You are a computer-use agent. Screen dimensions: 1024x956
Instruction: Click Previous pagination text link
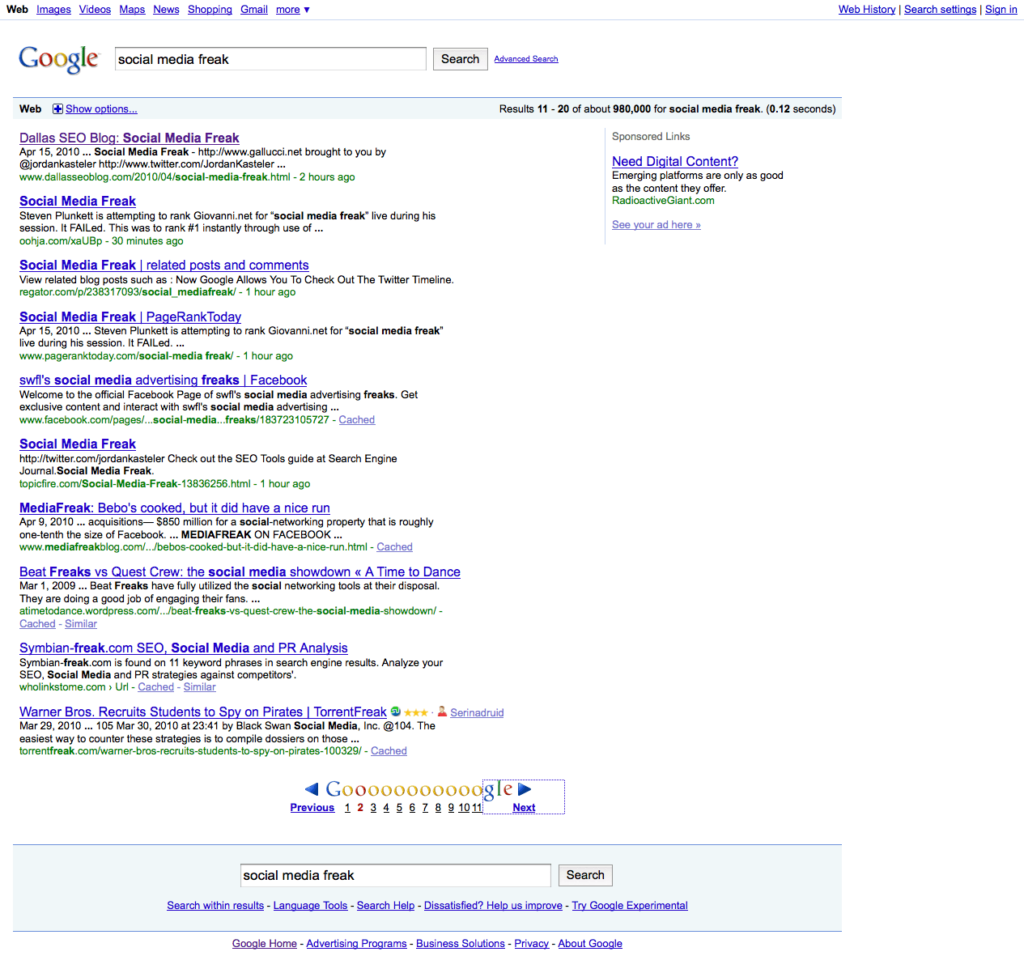pyautogui.click(x=312, y=808)
